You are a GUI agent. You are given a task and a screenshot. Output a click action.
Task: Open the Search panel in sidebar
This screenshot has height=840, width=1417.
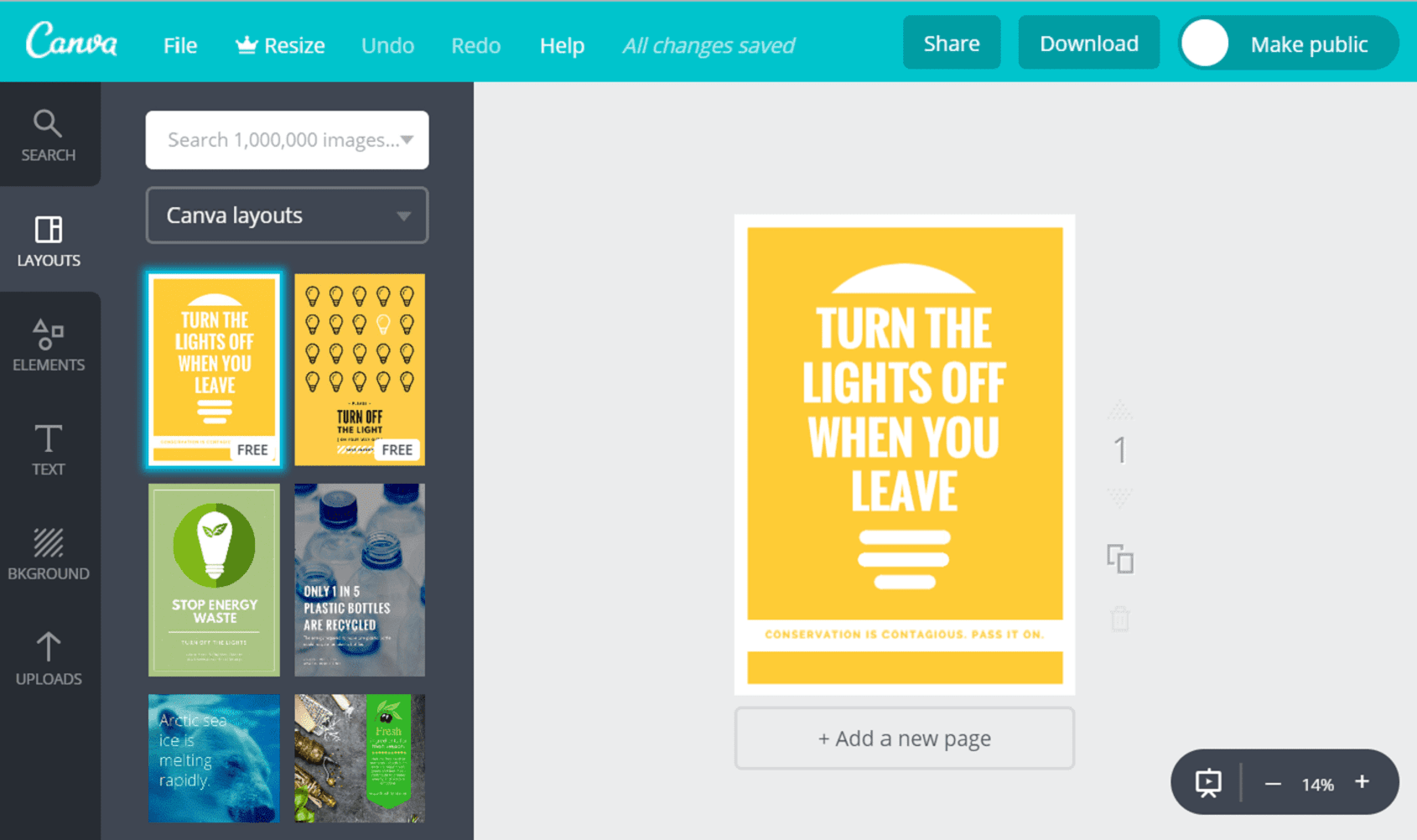coord(49,135)
